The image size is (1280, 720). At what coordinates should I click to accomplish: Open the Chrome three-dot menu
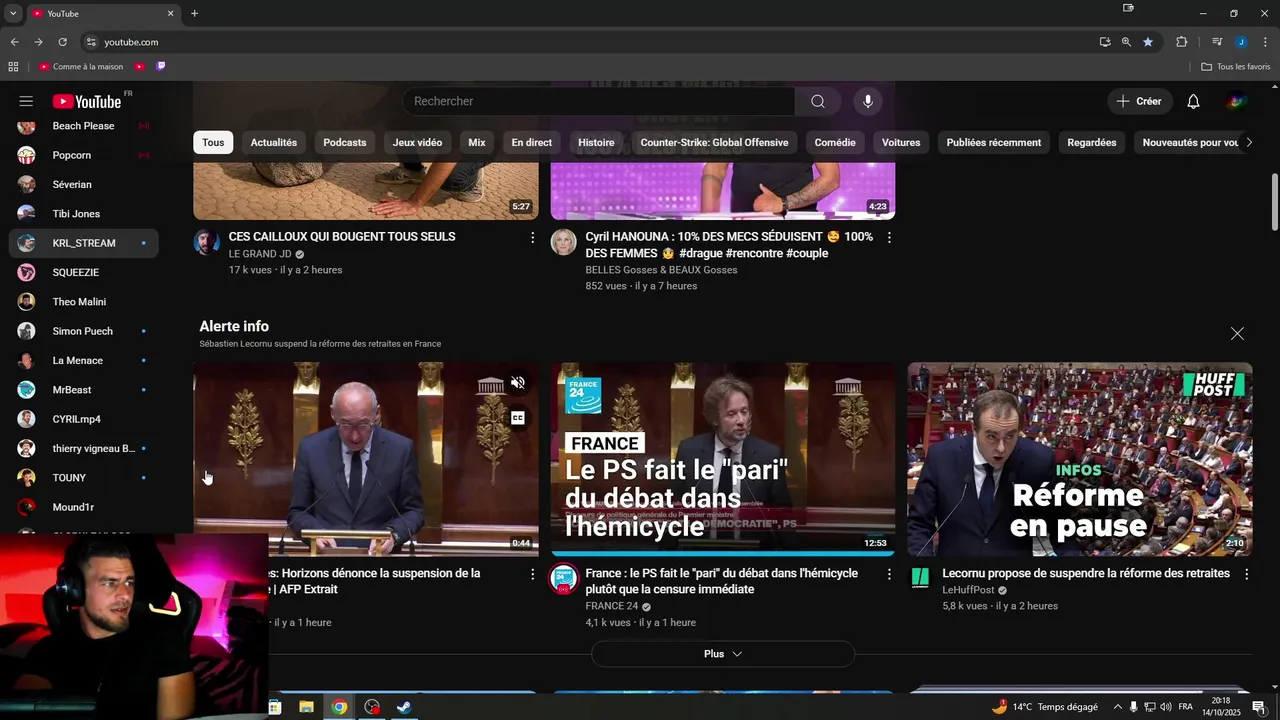[x=1264, y=42]
